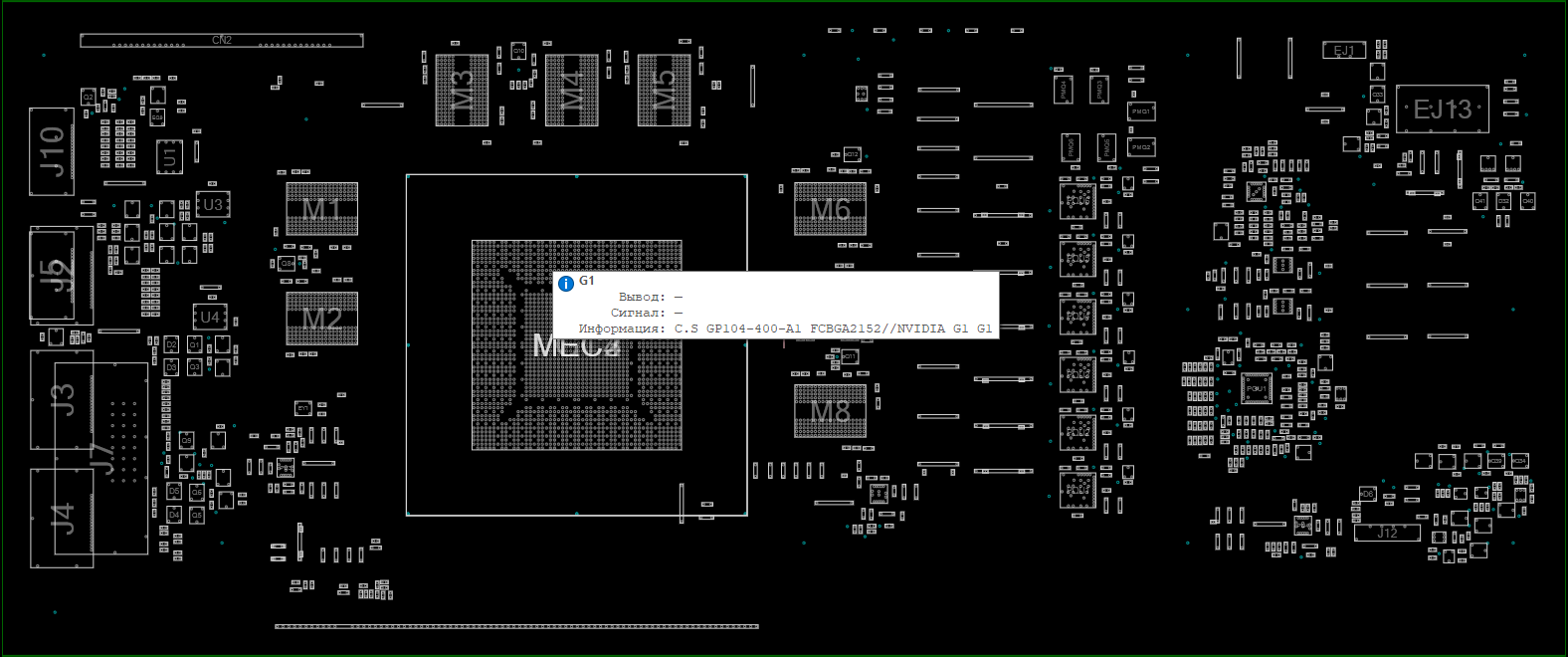Click the EJ13 power connector
The width and height of the screenshot is (1568, 657).
point(1442,109)
